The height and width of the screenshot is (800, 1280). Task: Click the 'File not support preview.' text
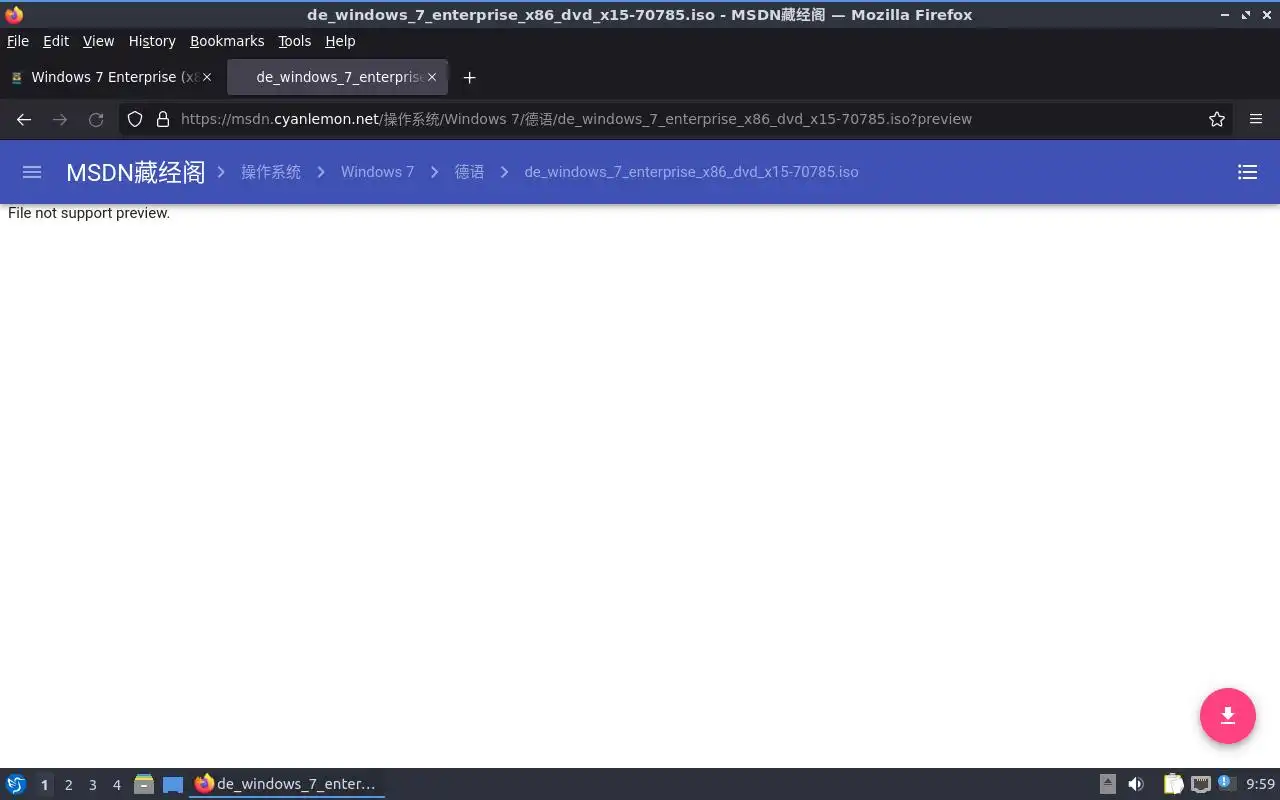(x=89, y=213)
